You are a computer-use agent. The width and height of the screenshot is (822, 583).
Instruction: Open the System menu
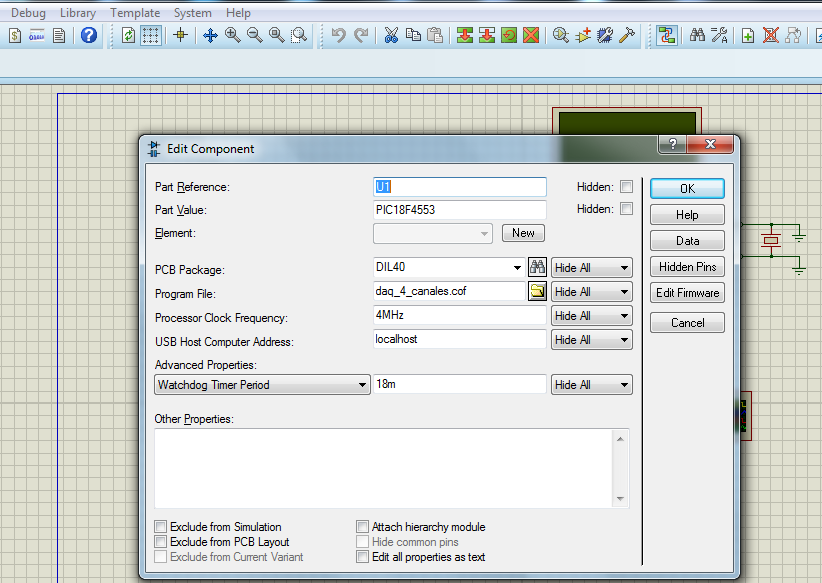click(x=192, y=13)
